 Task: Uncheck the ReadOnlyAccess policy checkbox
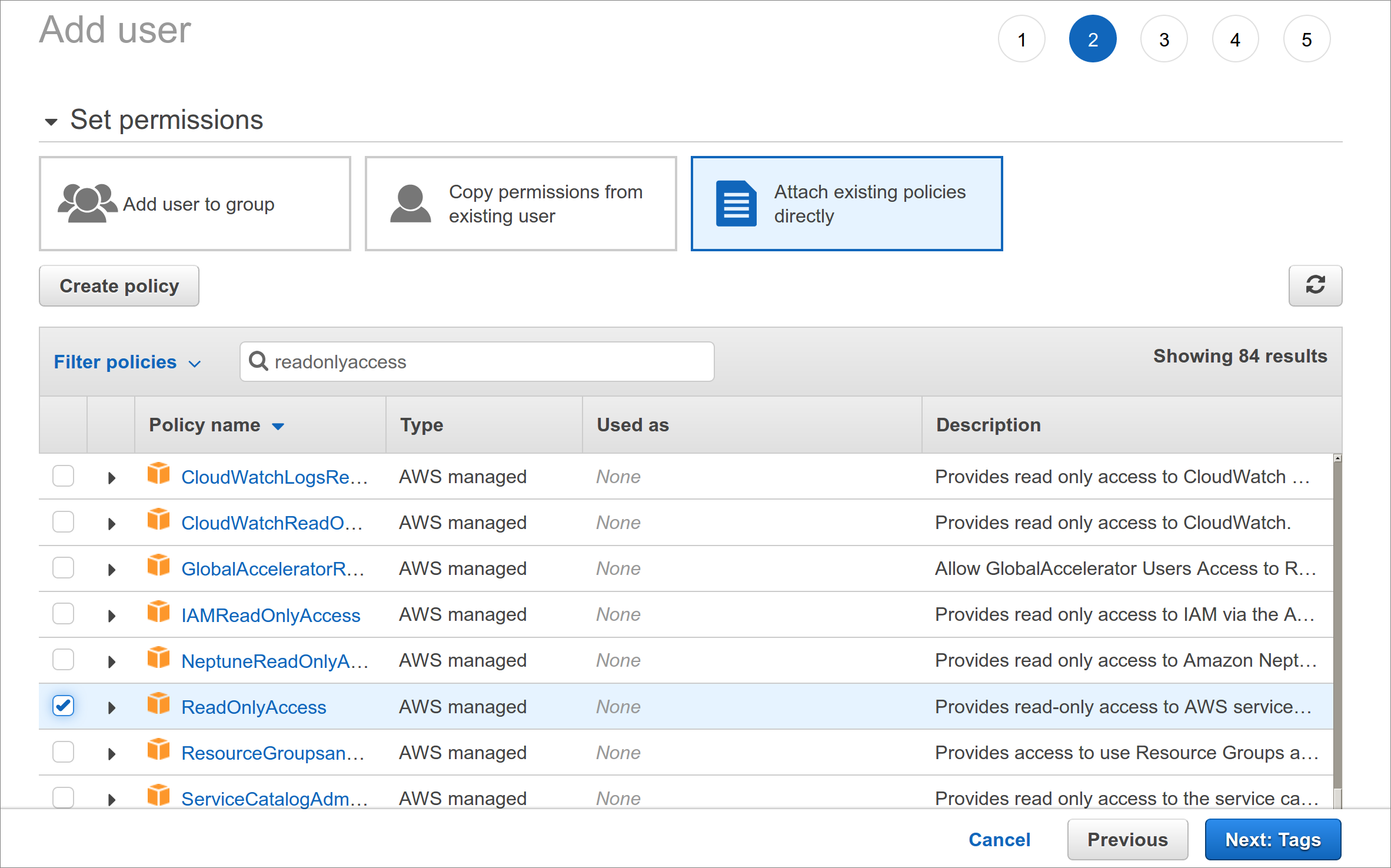pos(63,706)
